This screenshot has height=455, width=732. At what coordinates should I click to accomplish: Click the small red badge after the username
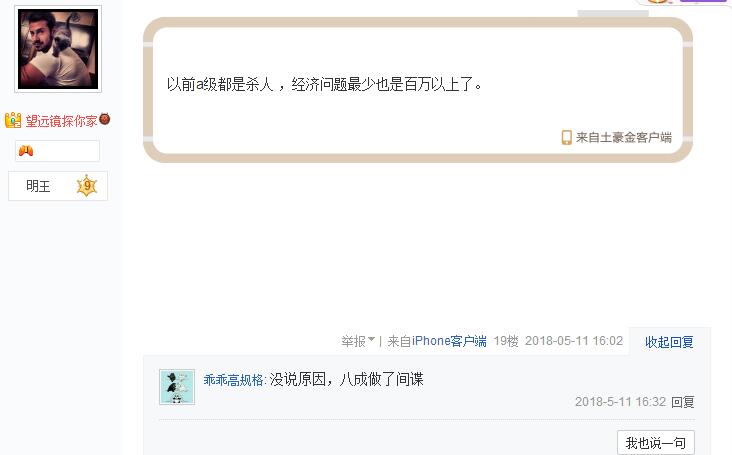point(105,119)
